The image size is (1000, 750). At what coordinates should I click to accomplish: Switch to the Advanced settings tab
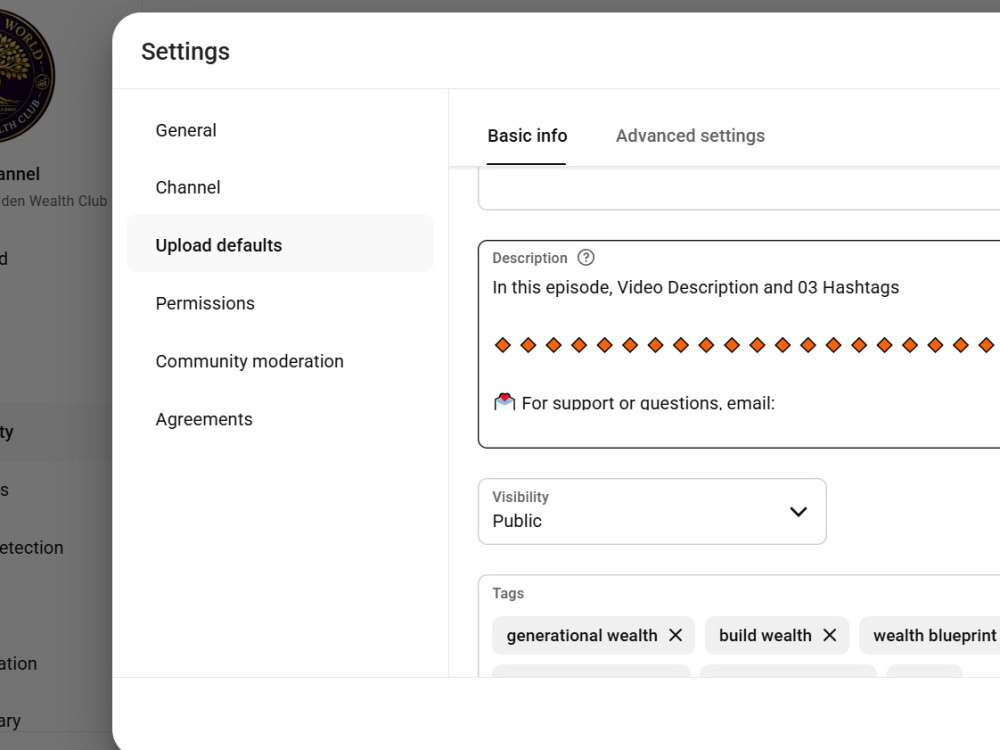(x=690, y=136)
